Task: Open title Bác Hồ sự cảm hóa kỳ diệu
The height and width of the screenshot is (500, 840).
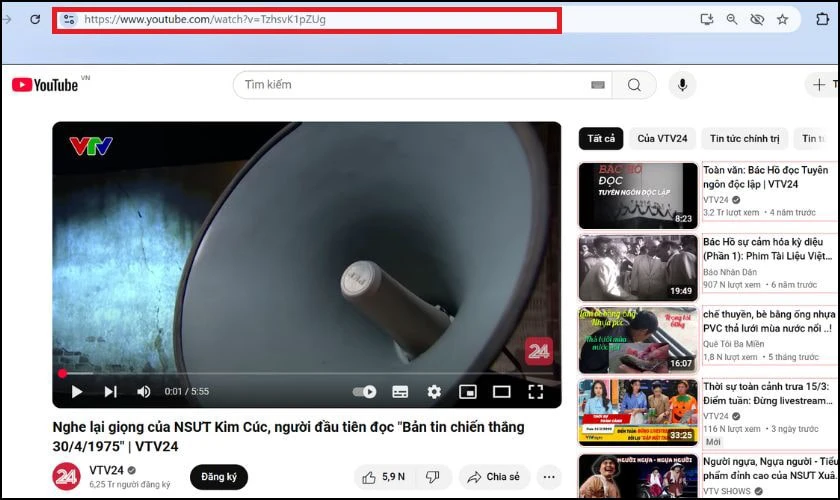Action: pyautogui.click(x=767, y=249)
